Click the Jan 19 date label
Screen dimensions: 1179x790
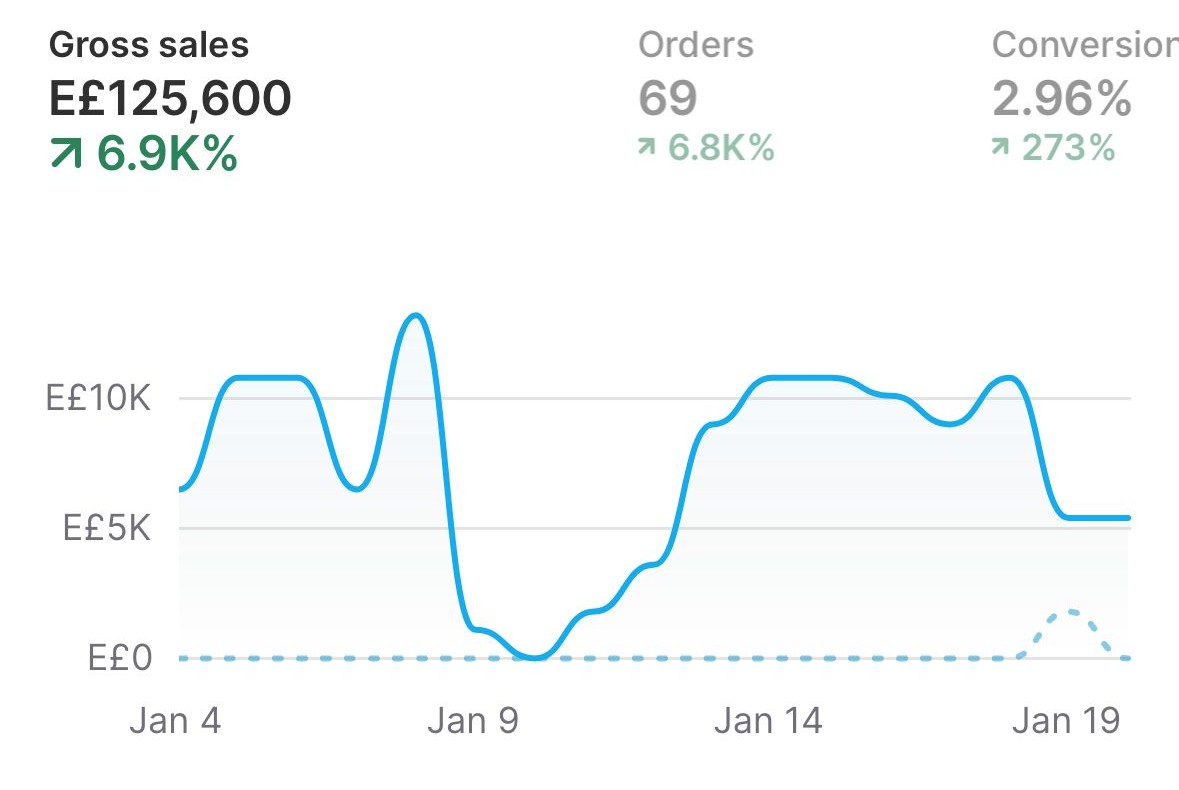click(x=1066, y=720)
